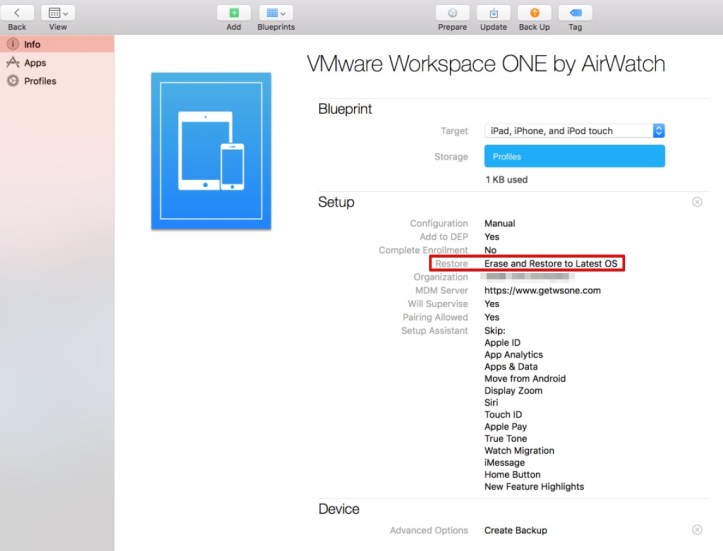
Task: Open the View mode dropdown
Action: point(58,13)
